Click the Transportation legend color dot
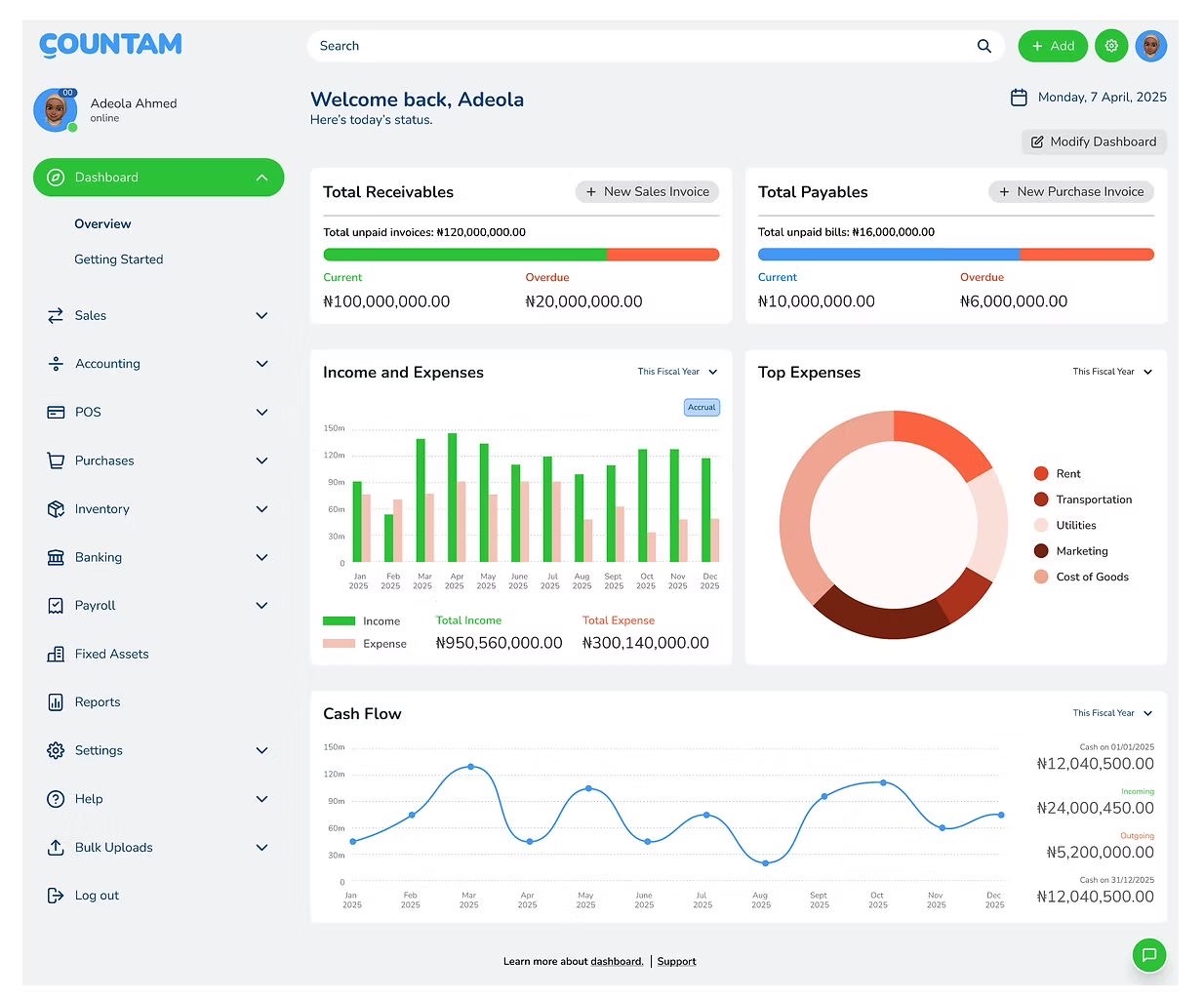The height and width of the screenshot is (999, 1204). (x=1041, y=499)
